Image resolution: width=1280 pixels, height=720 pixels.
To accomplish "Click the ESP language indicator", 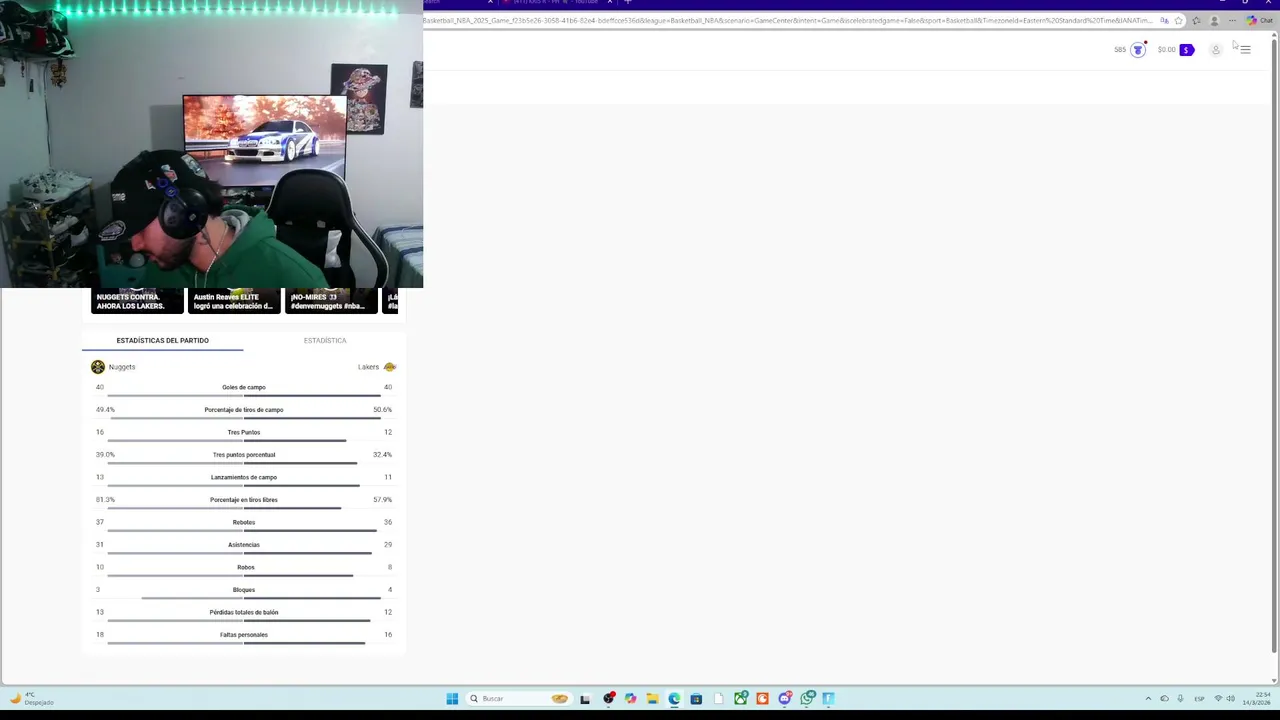I will [x=1199, y=699].
